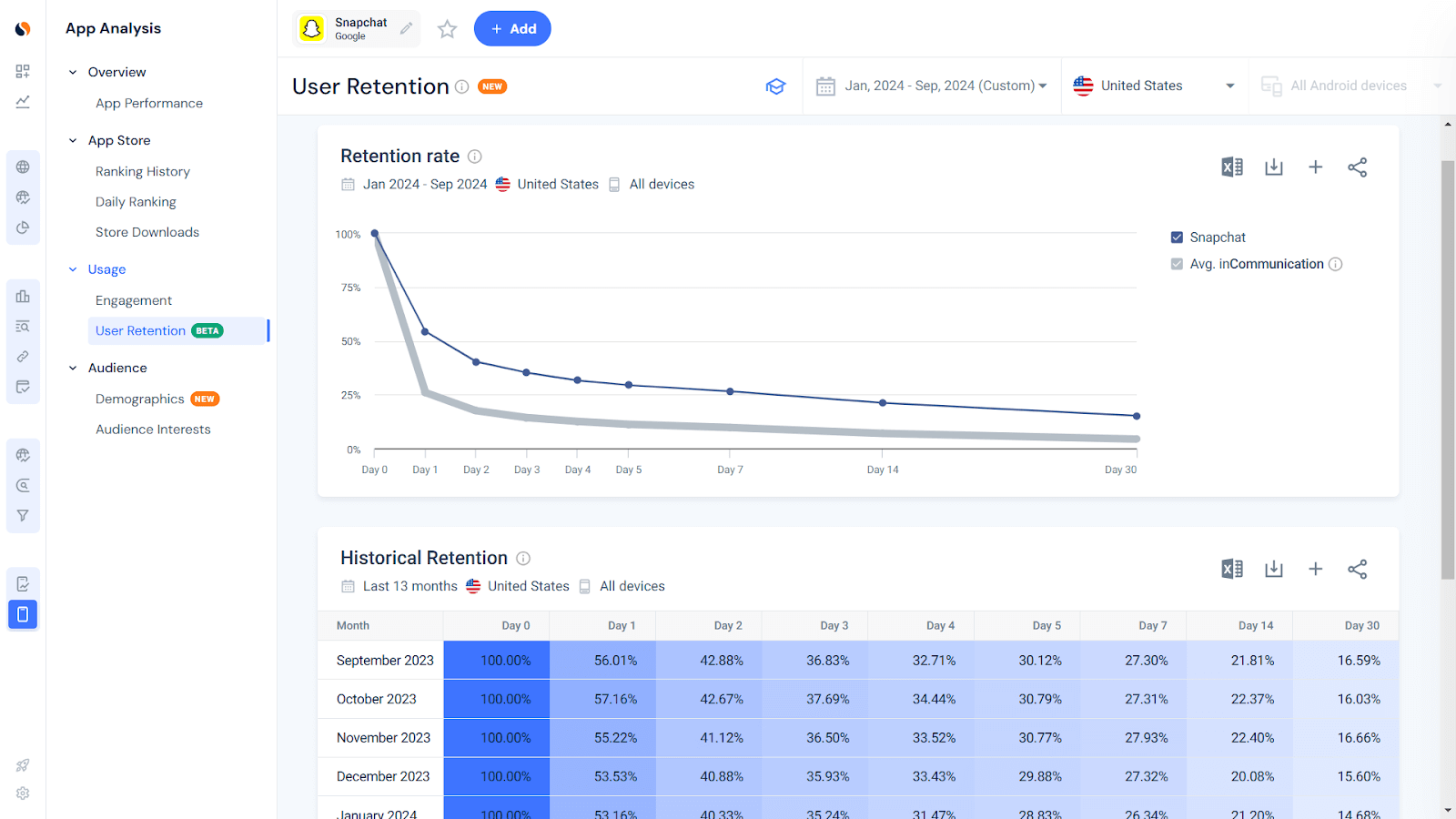Open Settings from the bottom sidebar gear
The width and height of the screenshot is (1456, 819).
22,793
